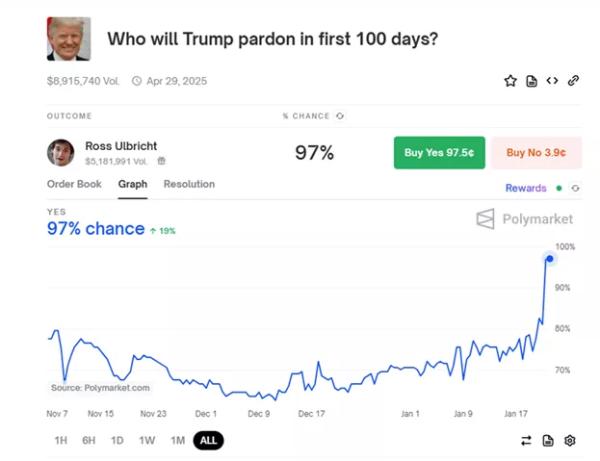This screenshot has height=461, width=600.
Task: Click Buy No 3.9¢ button
Action: pos(536,153)
